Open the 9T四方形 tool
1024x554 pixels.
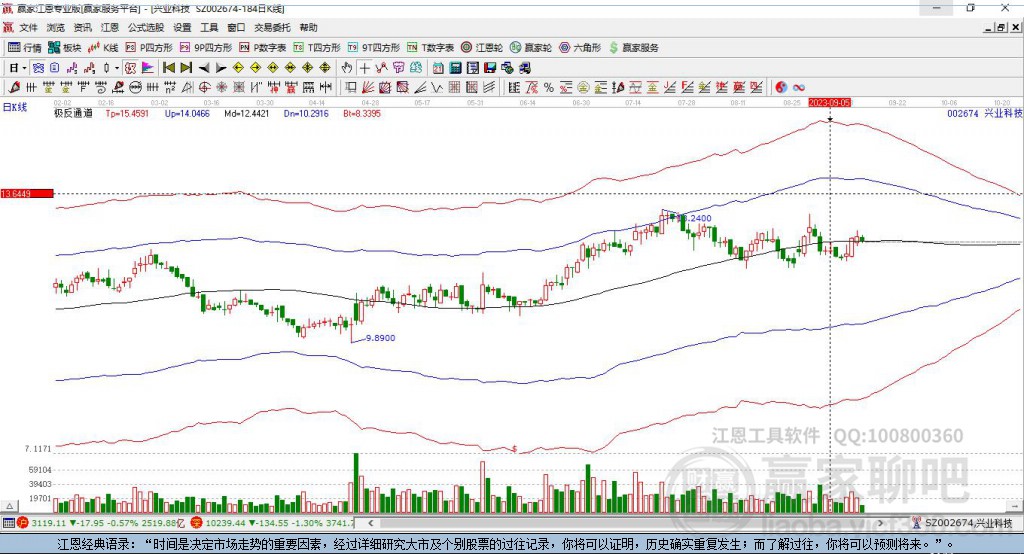click(374, 48)
